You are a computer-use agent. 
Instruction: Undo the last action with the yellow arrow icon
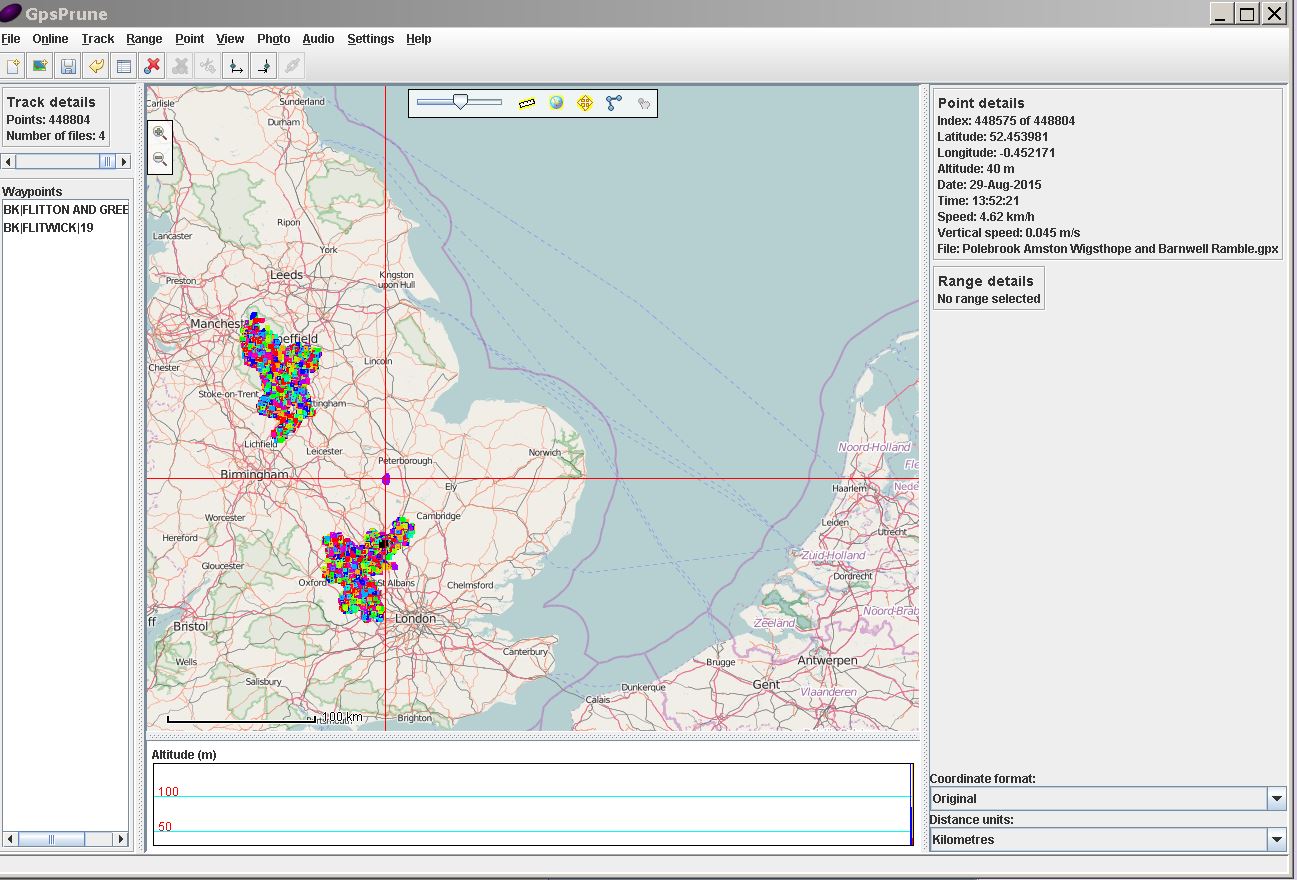96,65
